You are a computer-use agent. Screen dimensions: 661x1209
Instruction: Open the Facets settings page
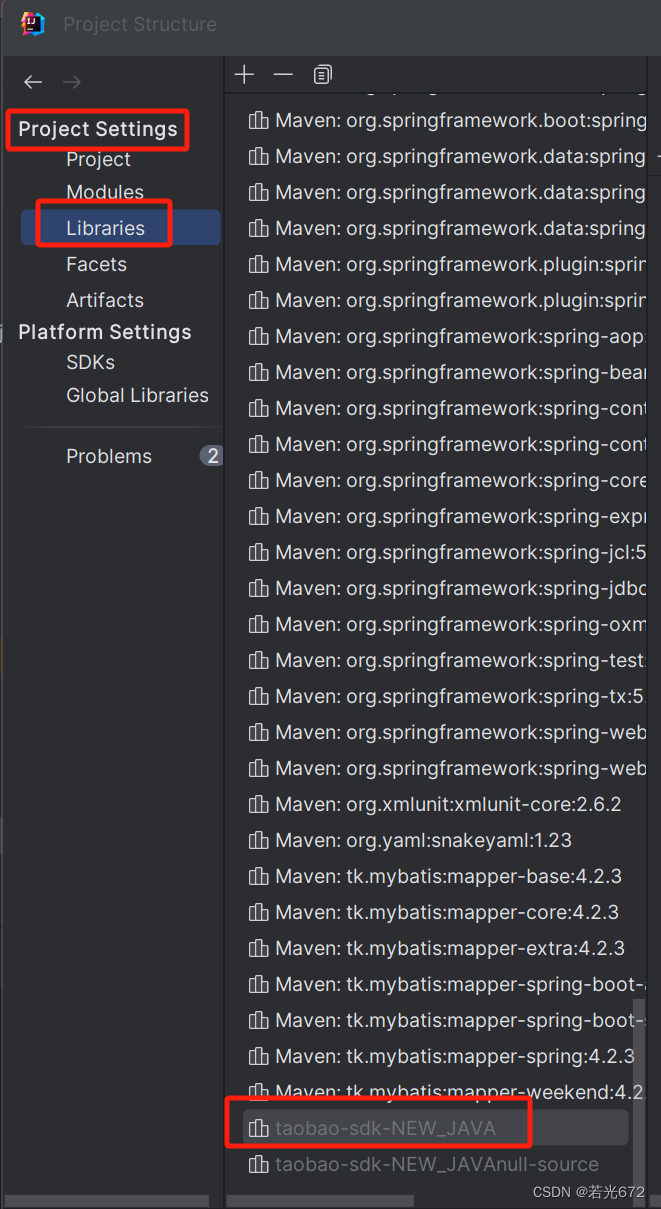tap(96, 264)
